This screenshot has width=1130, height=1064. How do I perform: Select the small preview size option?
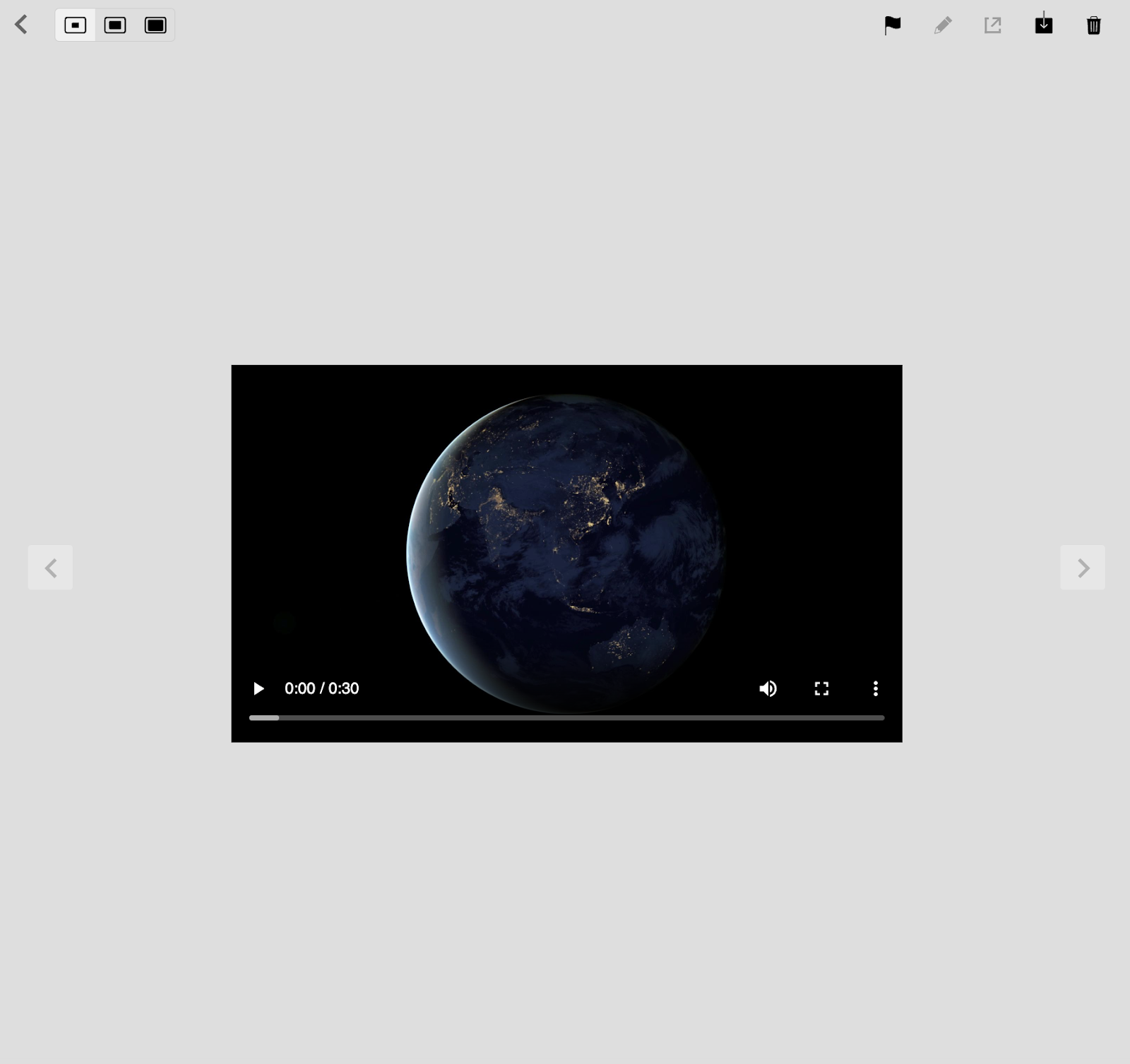[x=76, y=25]
